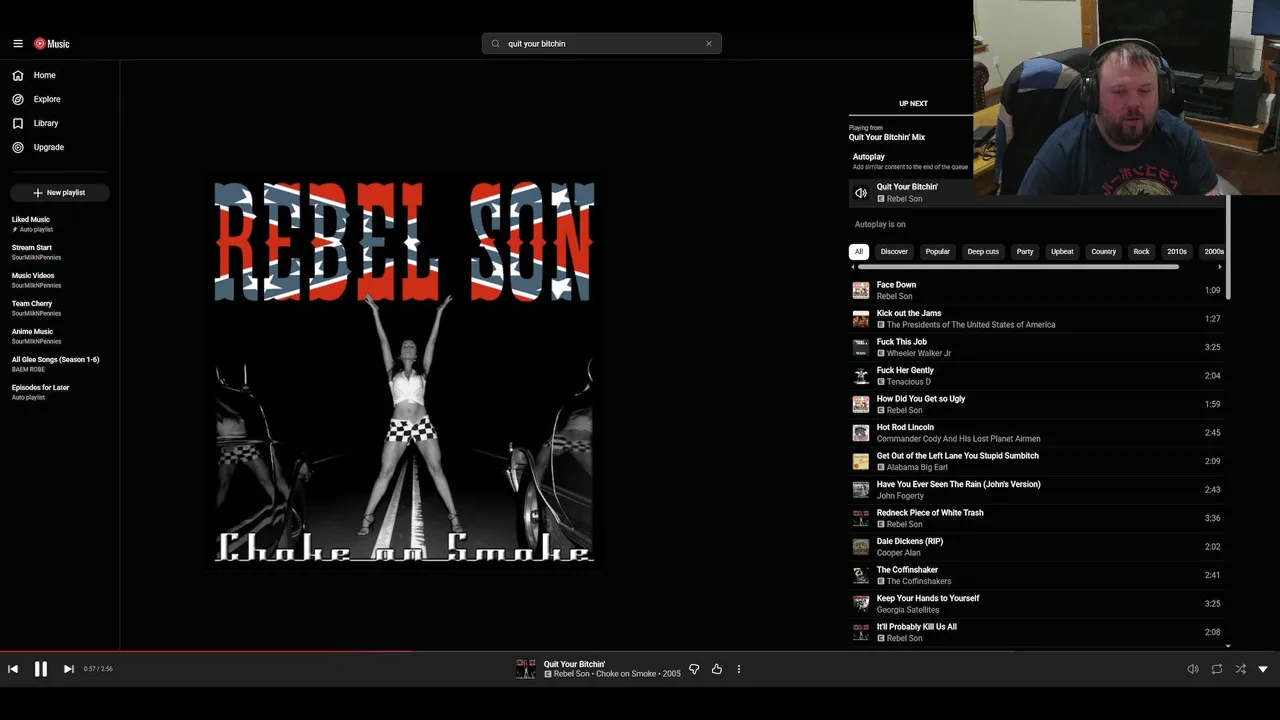Click the now-playing speaker icon in queue

coord(861,193)
